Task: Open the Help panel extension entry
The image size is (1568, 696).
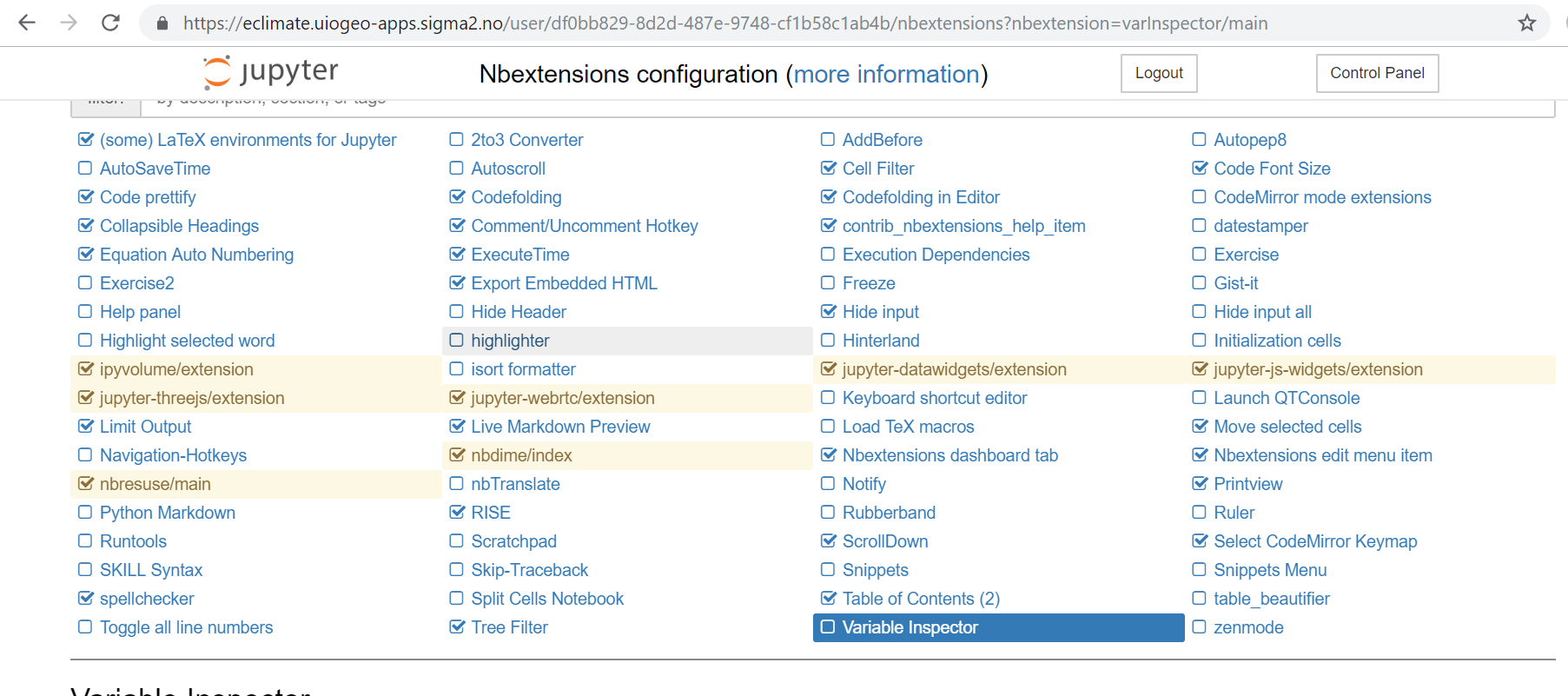Action: (140, 312)
